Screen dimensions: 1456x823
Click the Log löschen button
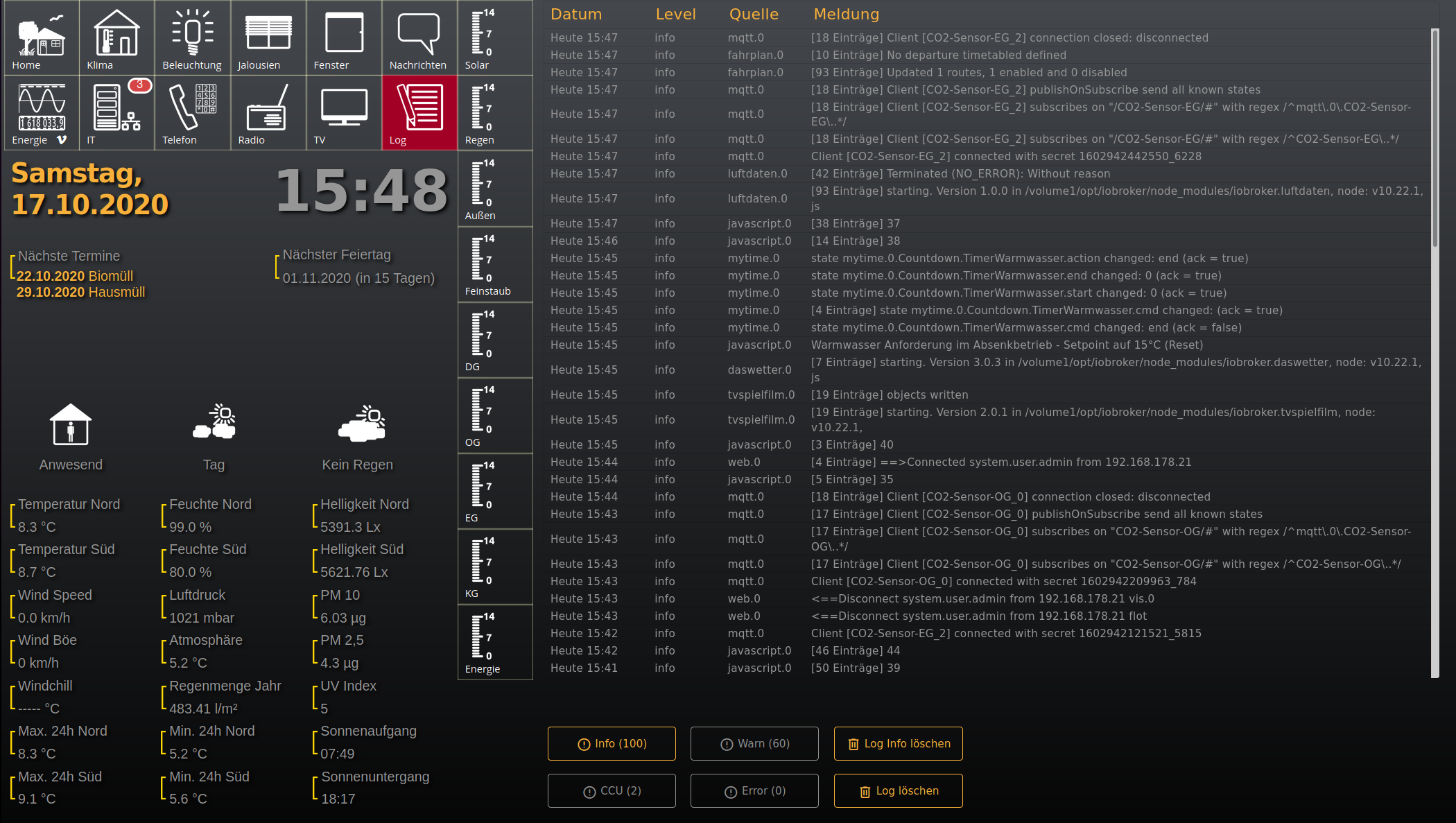(898, 790)
